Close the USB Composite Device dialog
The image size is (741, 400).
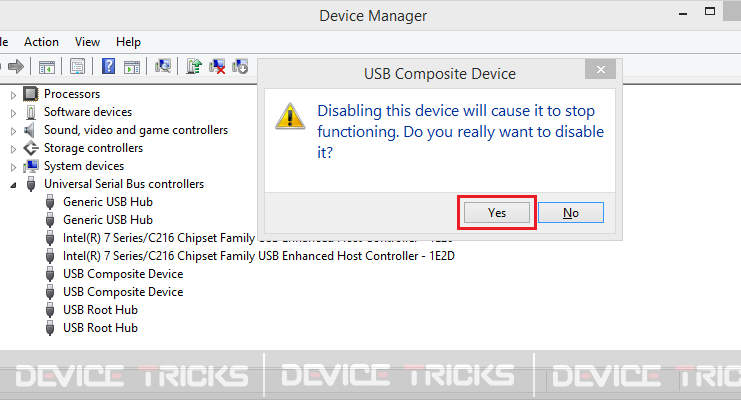[x=600, y=70]
